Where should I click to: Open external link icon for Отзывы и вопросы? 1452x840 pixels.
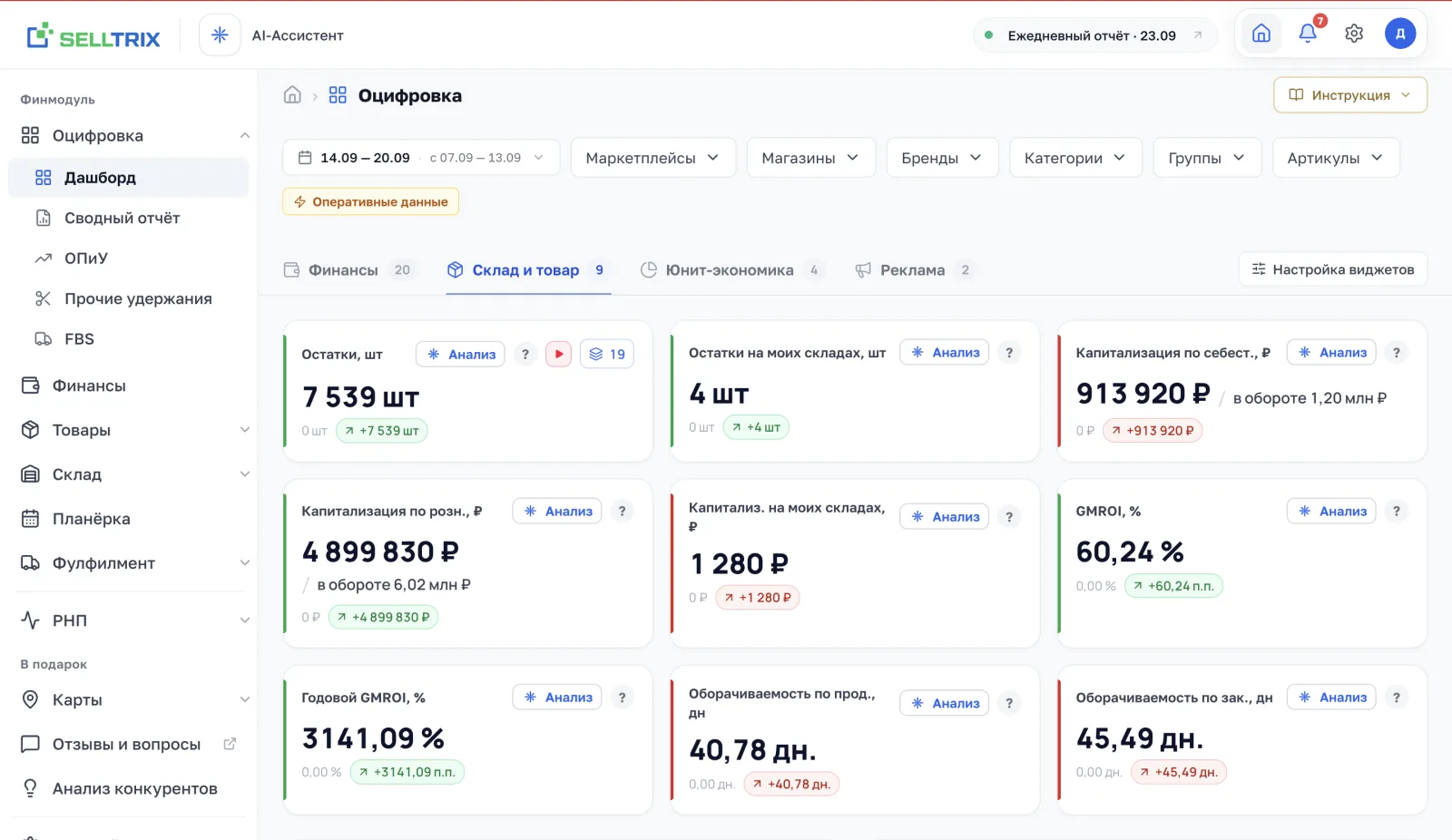click(x=230, y=744)
